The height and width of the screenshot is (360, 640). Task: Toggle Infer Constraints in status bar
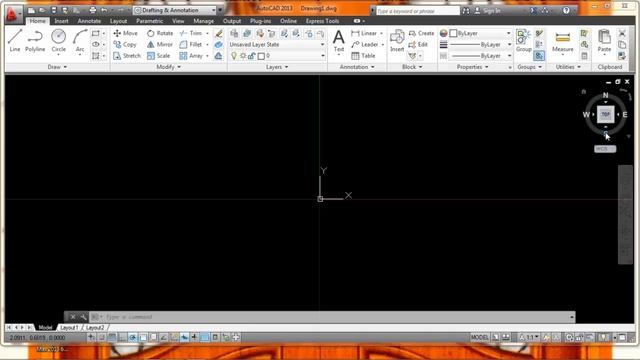(91, 338)
